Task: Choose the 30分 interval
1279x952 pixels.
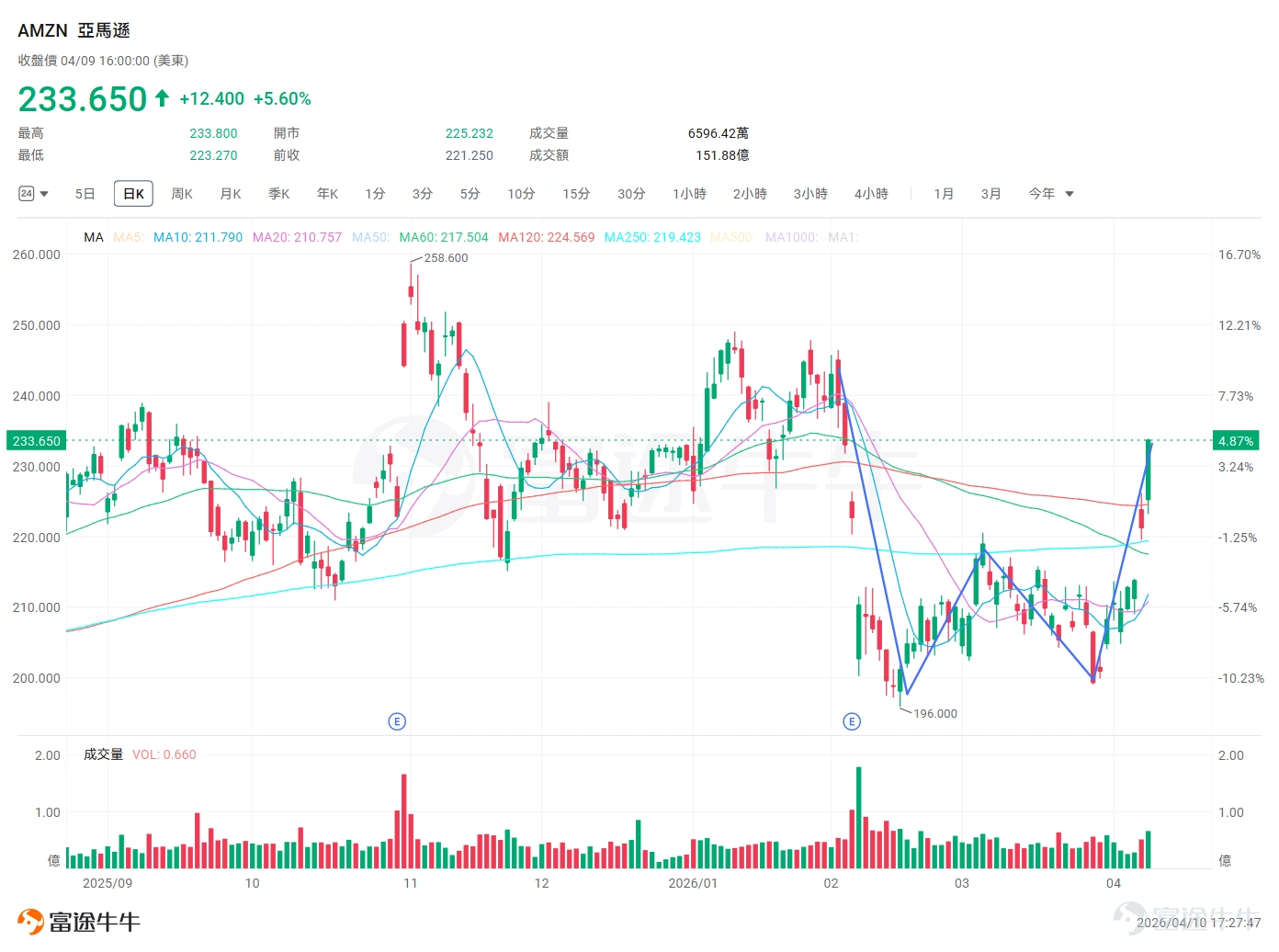Action: [632, 194]
